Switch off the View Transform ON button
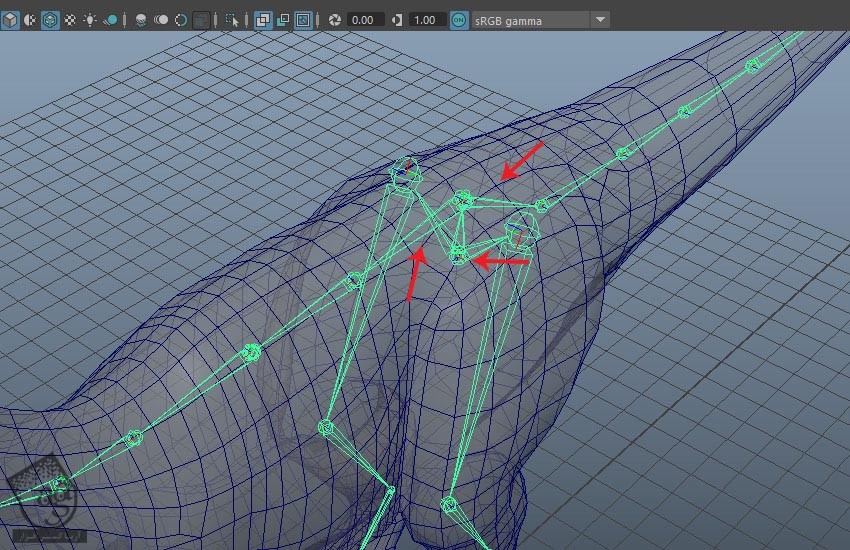 pos(459,19)
